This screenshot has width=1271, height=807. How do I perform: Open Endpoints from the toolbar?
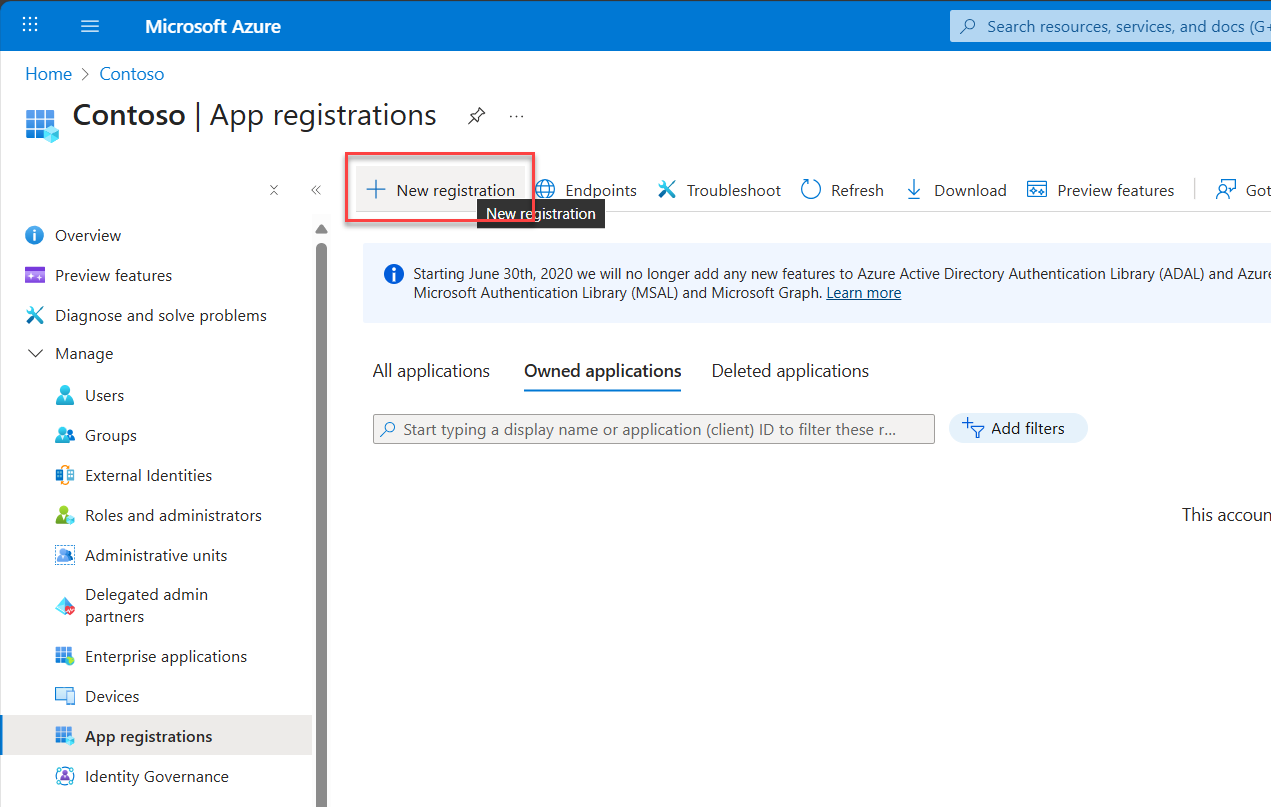(x=586, y=190)
